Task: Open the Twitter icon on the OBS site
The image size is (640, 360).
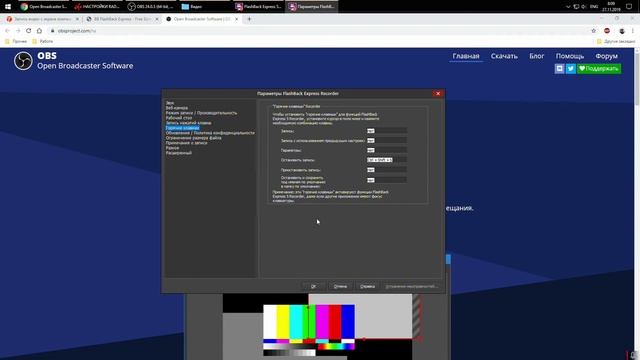Action: click(x=571, y=69)
